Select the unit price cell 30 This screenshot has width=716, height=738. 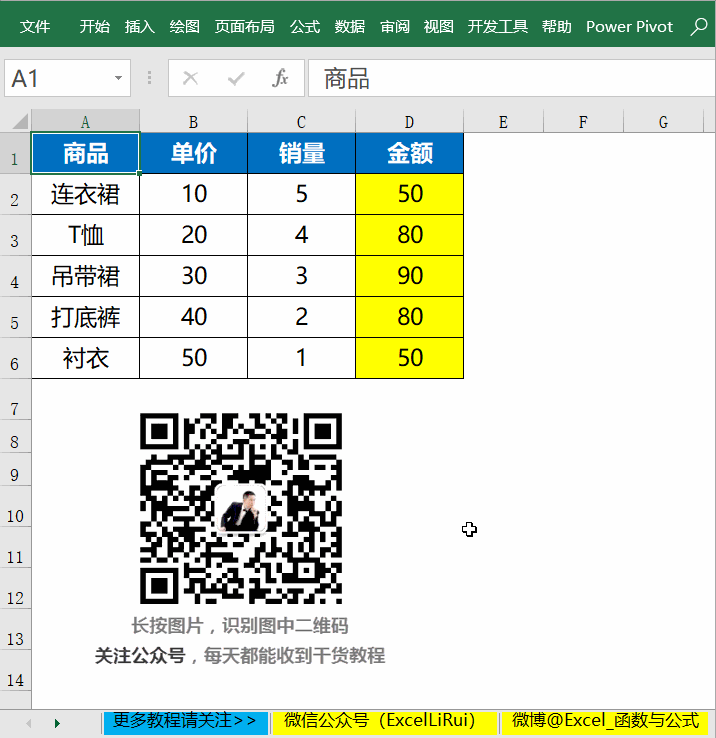coord(193,276)
